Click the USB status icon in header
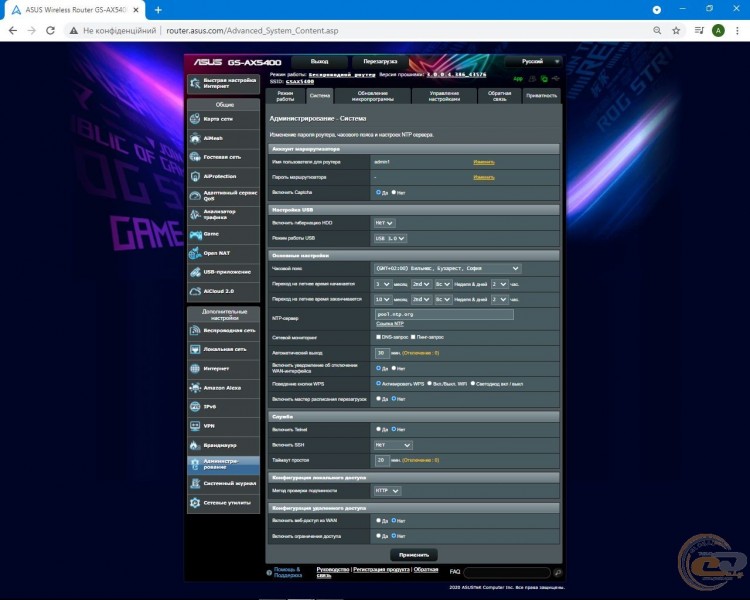Viewport: 750px width, 600px height. tap(555, 78)
